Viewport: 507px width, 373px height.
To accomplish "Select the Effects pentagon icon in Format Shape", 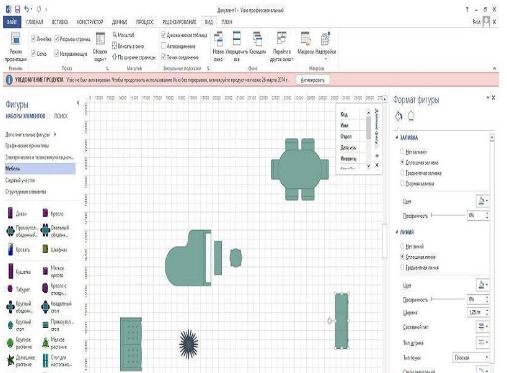I will point(411,116).
